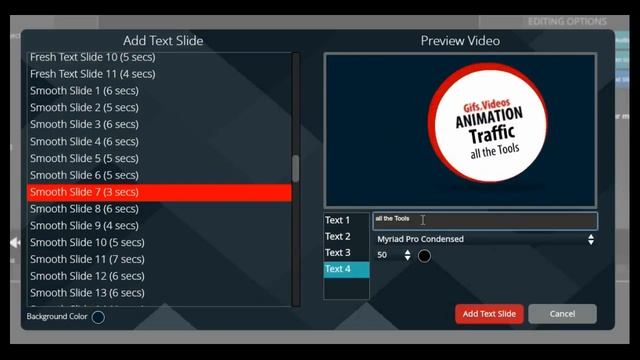Click the slide list scrollbar thumb

[x=296, y=168]
